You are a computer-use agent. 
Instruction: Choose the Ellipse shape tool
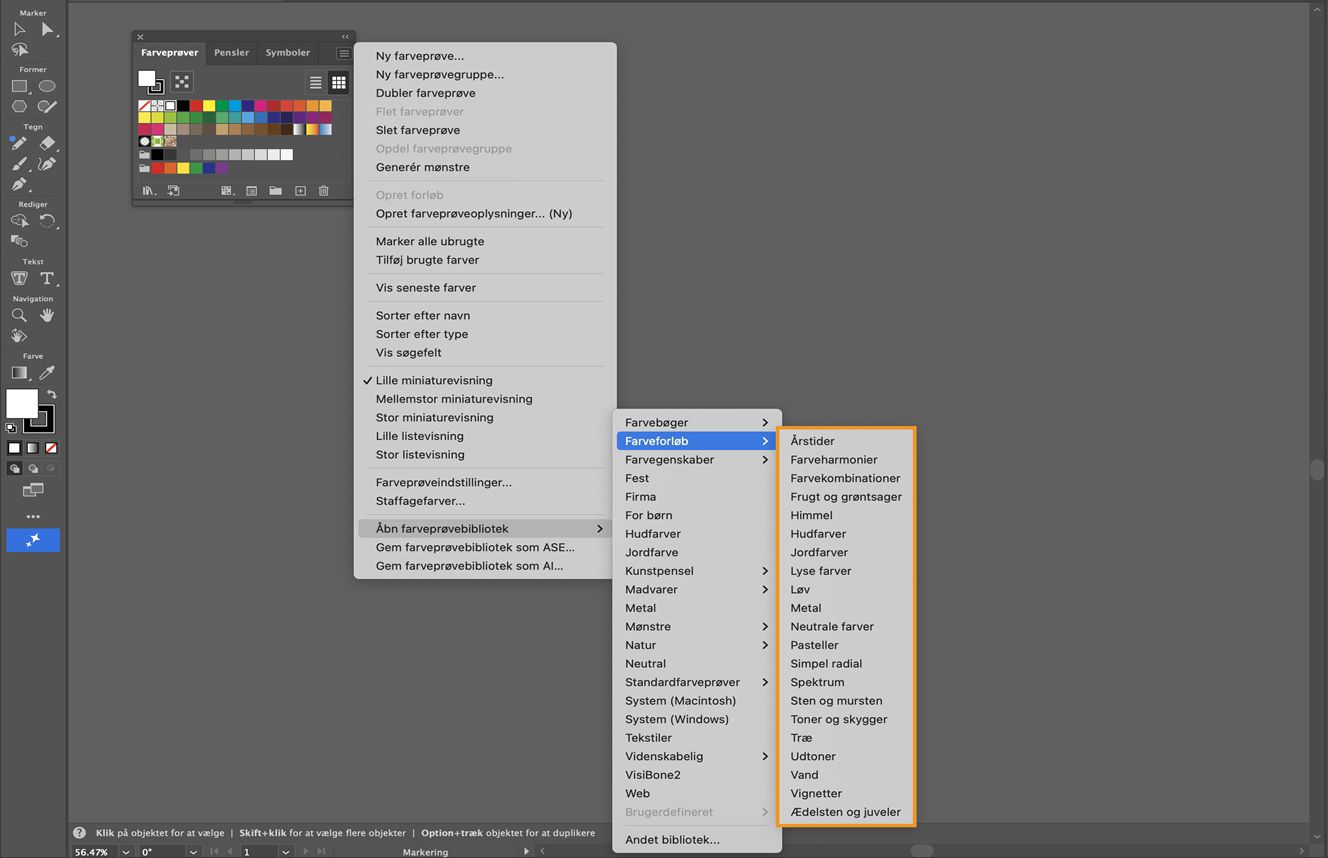[47, 86]
